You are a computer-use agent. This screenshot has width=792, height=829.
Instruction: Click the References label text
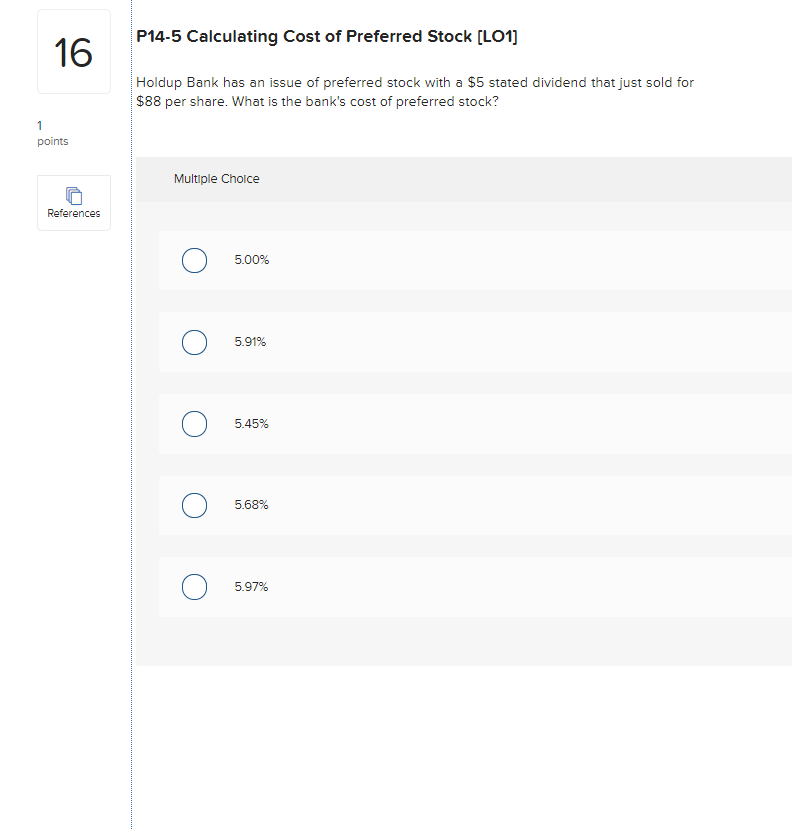click(x=73, y=213)
